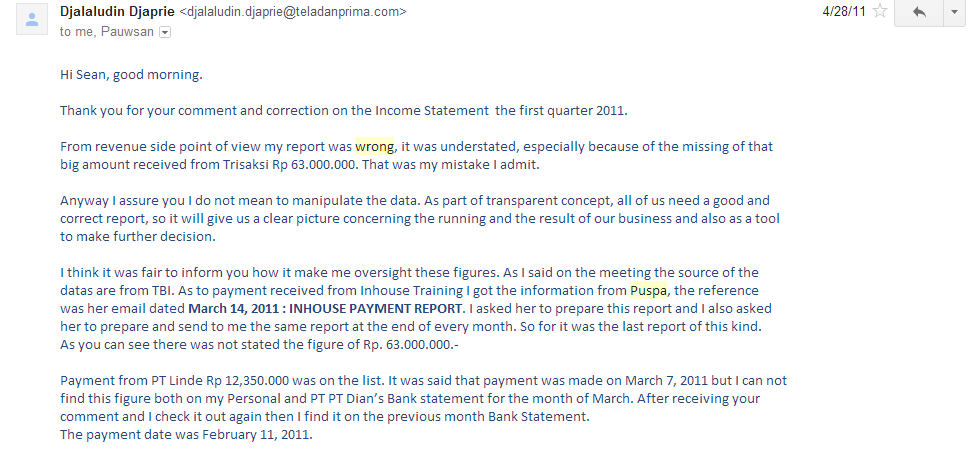Click the message date 4/28/11
Screen dimensions: 971x455
(843, 12)
